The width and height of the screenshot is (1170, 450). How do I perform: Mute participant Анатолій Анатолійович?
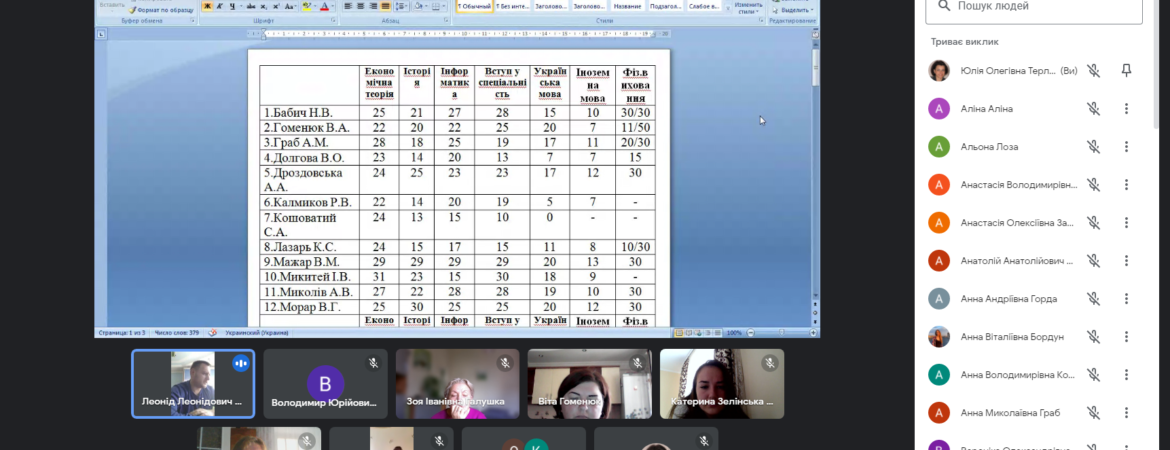[1093, 260]
